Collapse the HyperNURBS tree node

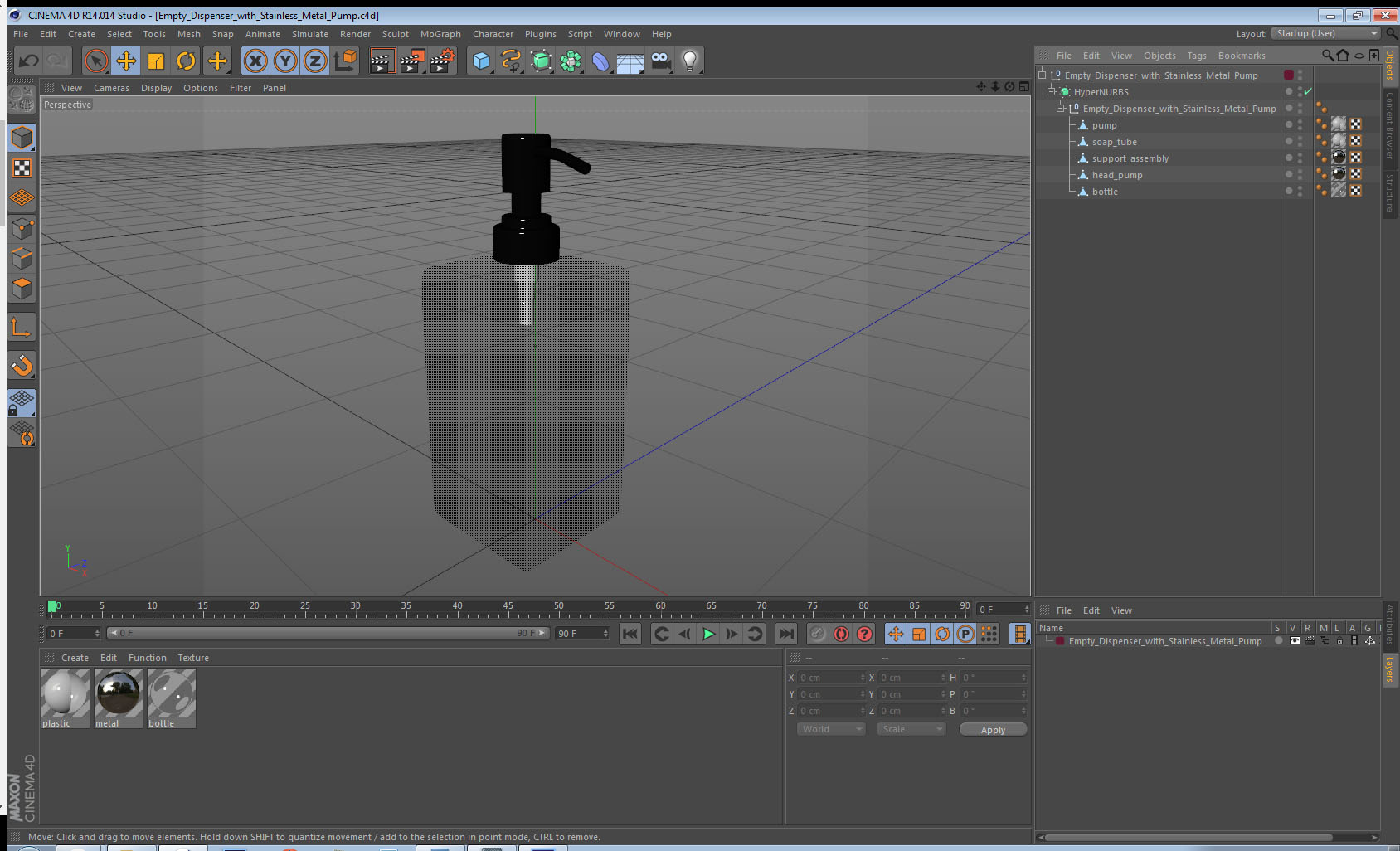pos(1051,91)
